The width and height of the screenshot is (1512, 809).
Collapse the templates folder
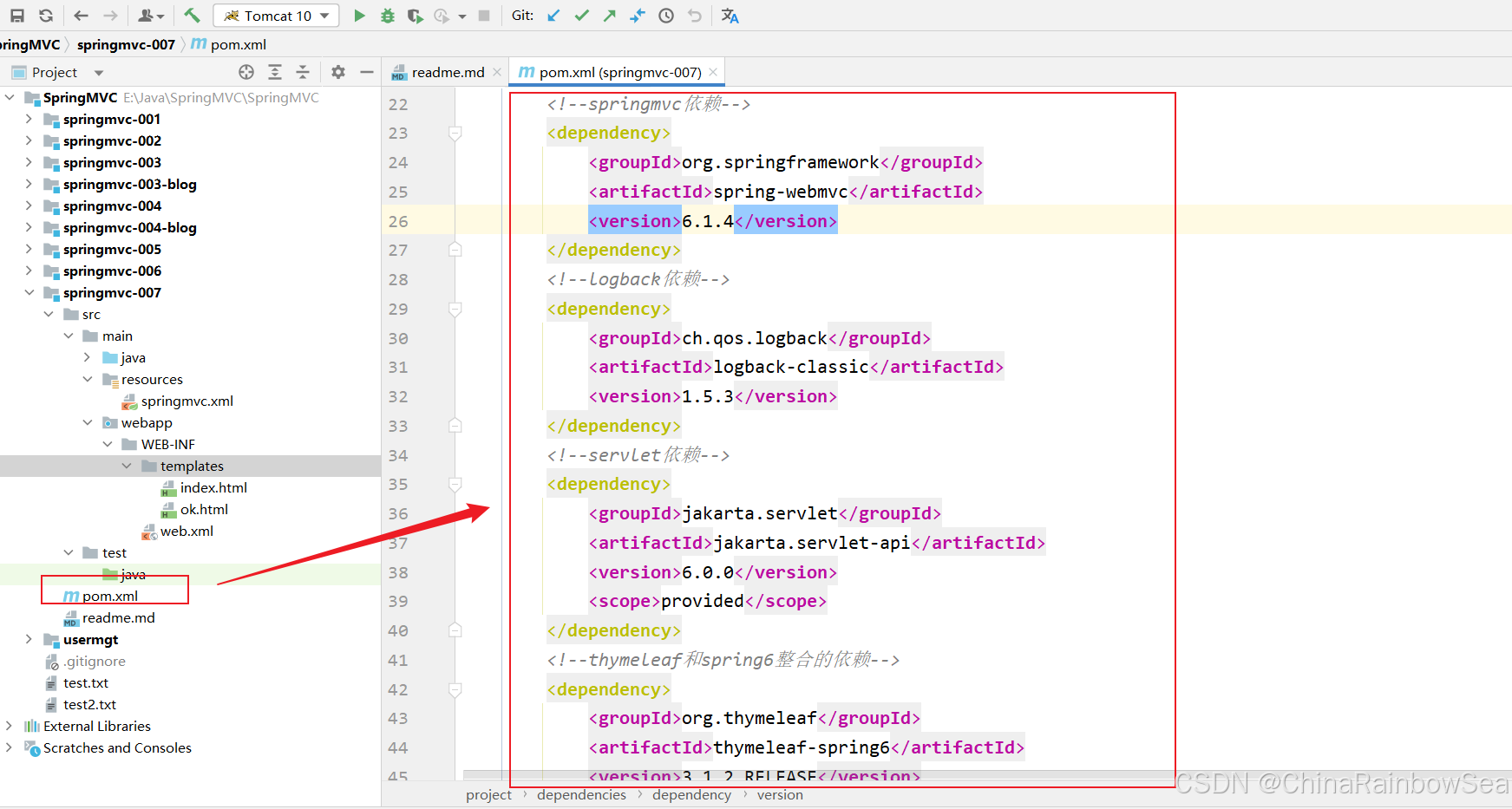coord(127,466)
